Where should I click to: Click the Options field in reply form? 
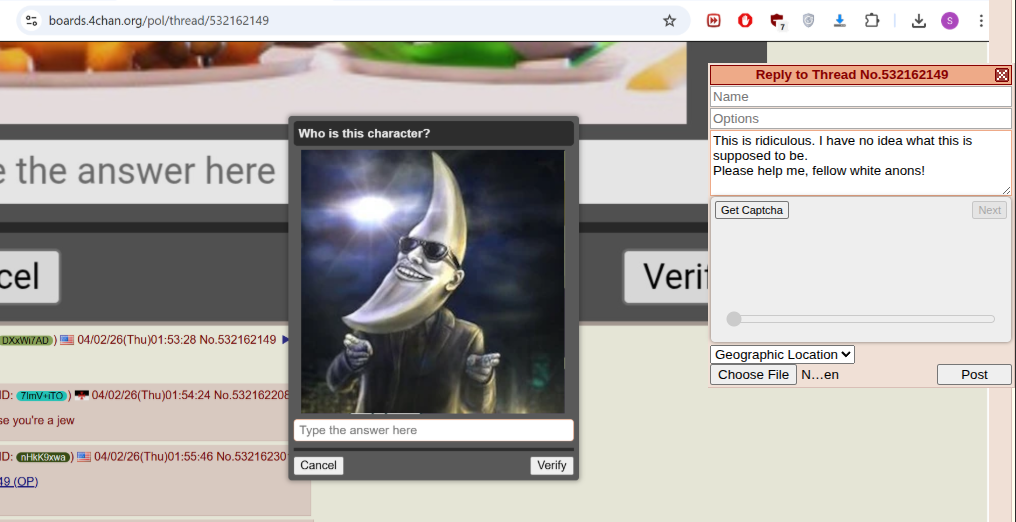click(860, 119)
